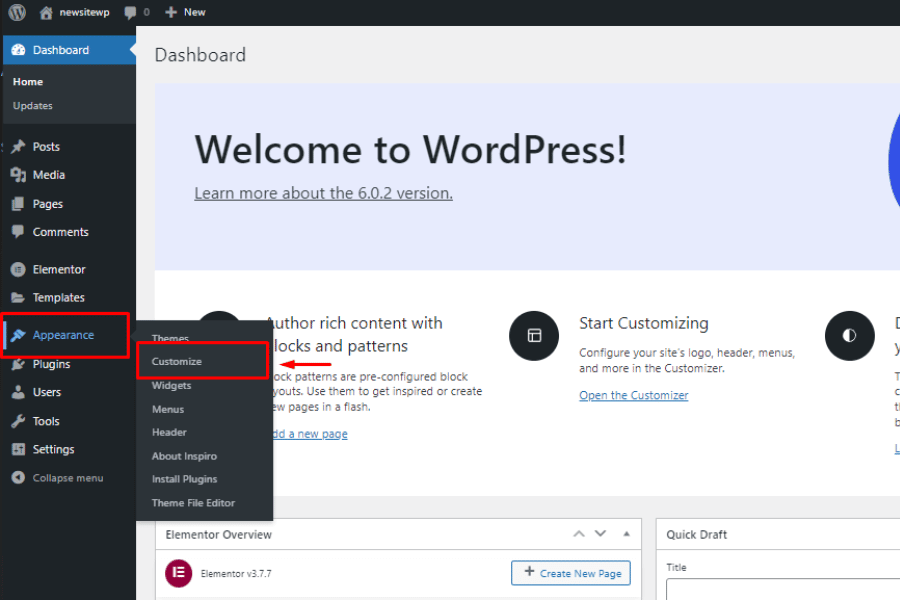Move Elementor Overview panel down
The height and width of the screenshot is (600, 900).
(600, 535)
